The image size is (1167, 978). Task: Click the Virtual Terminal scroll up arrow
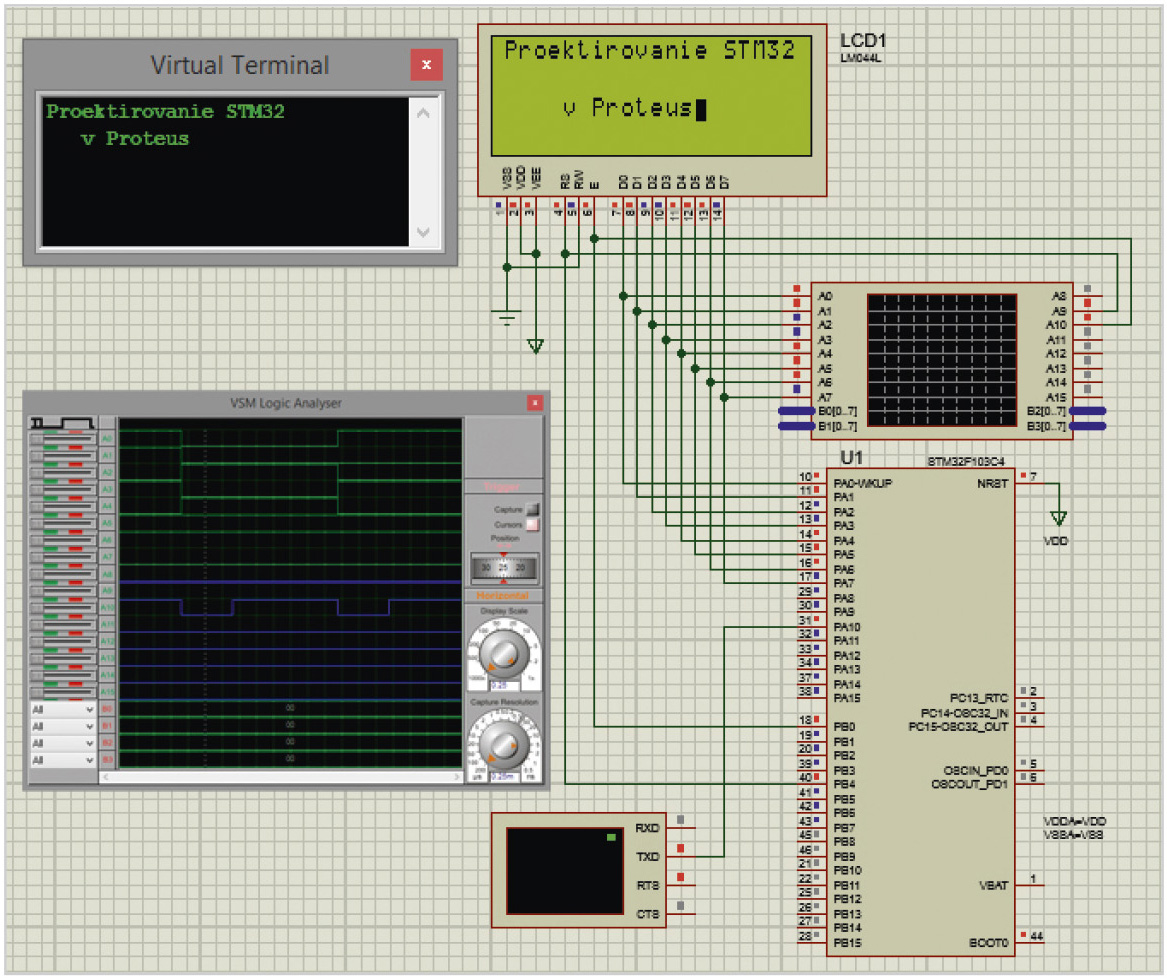pos(423,113)
